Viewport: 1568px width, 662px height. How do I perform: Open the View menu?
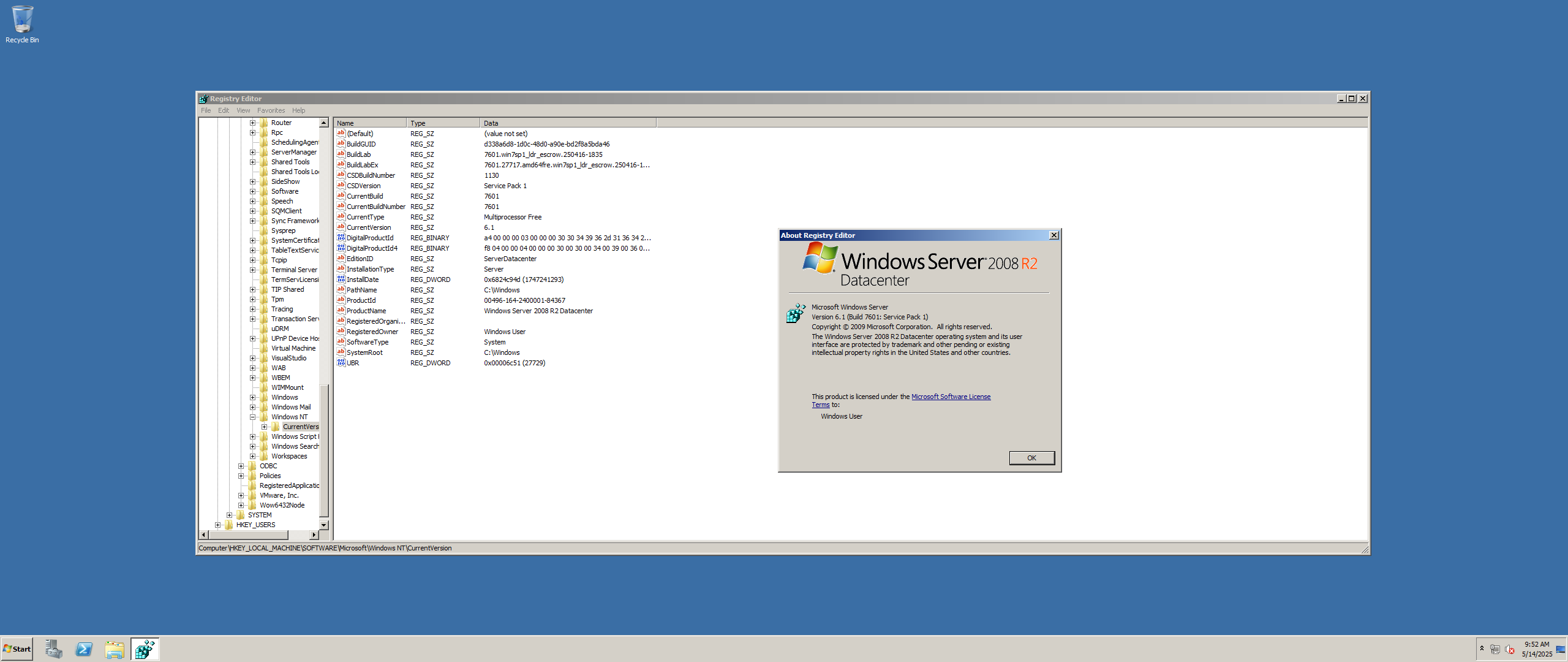tap(243, 110)
